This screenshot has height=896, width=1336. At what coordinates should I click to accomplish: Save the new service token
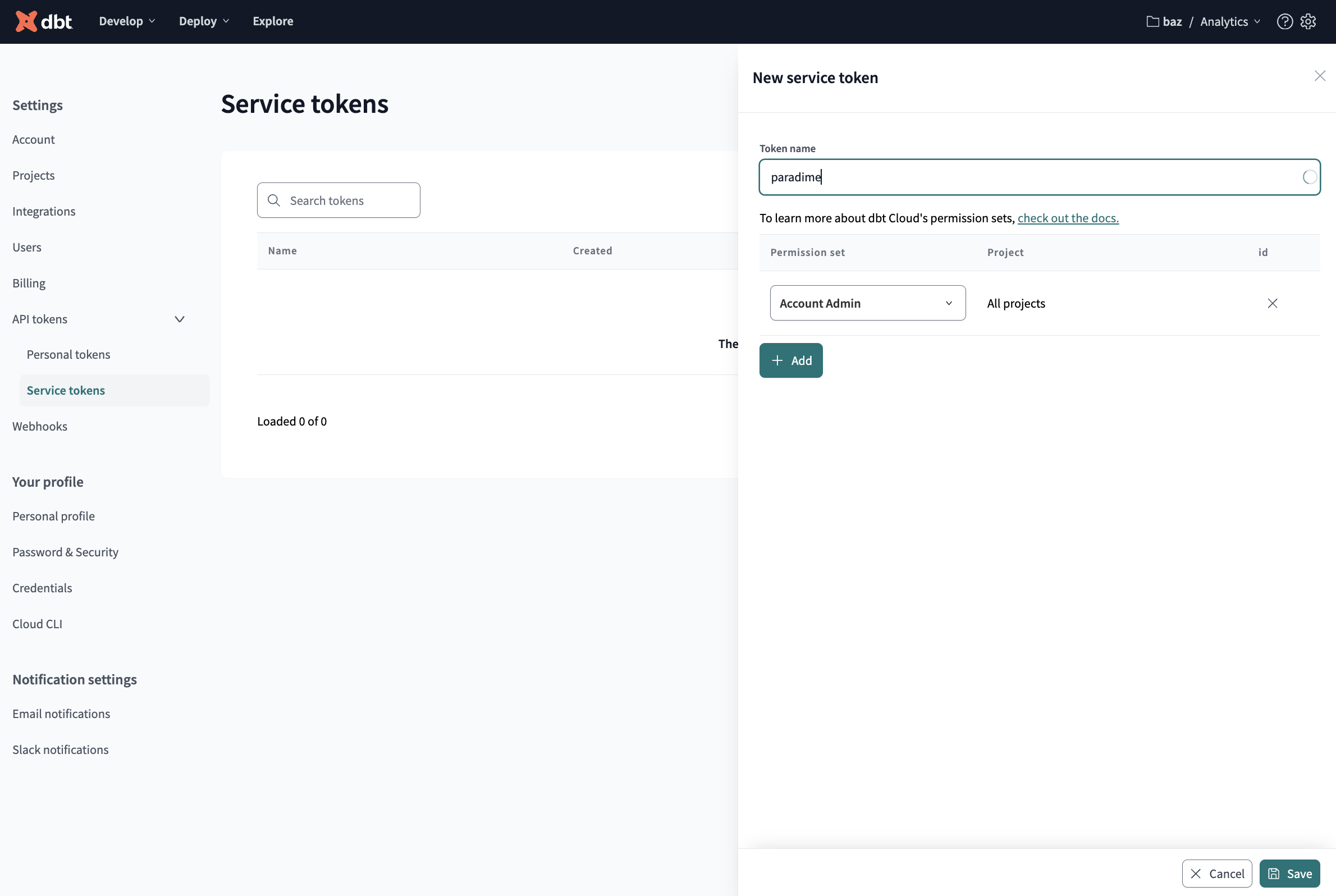click(x=1289, y=873)
